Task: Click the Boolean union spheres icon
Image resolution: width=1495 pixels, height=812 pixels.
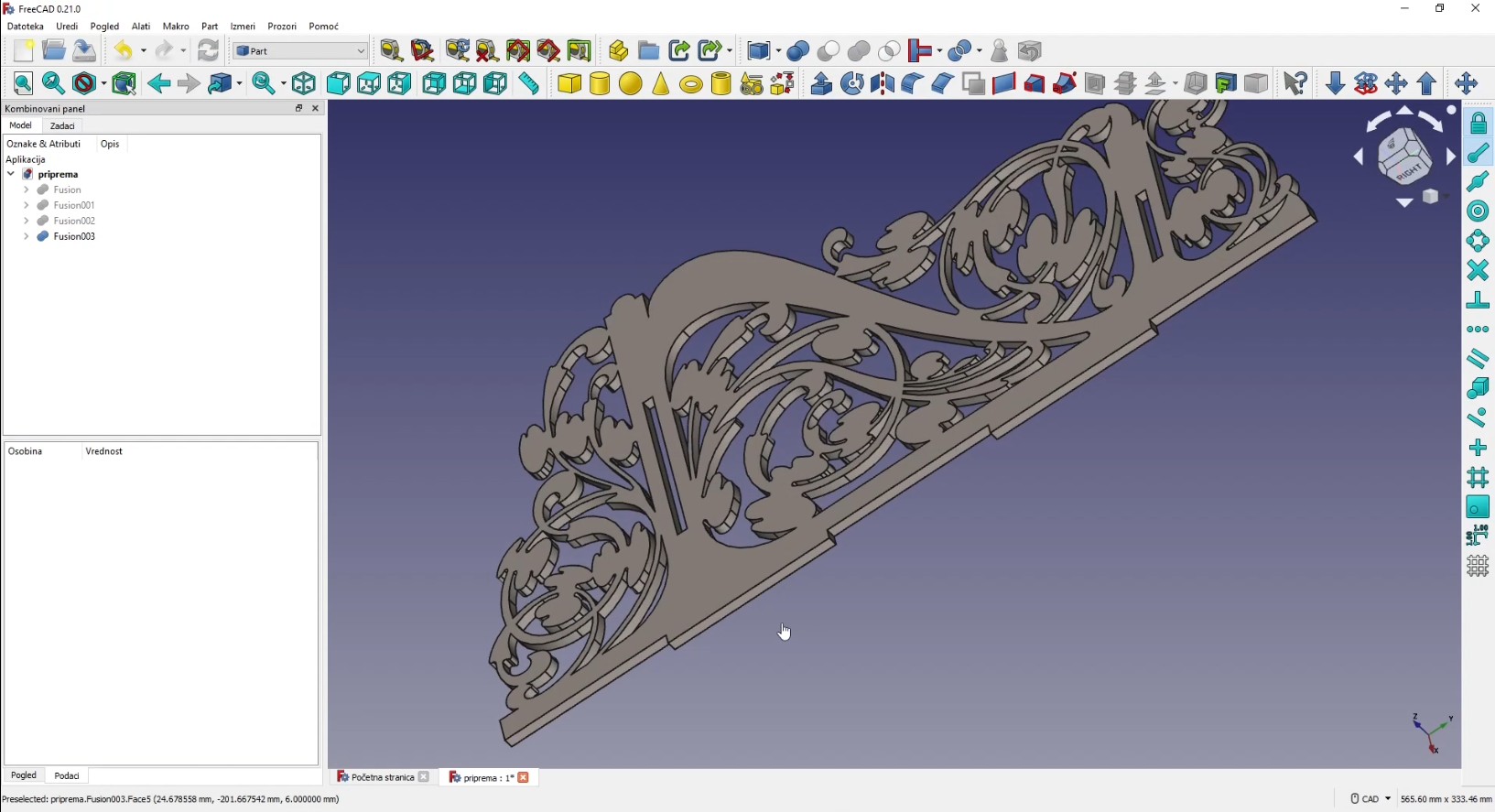Action: point(859,51)
